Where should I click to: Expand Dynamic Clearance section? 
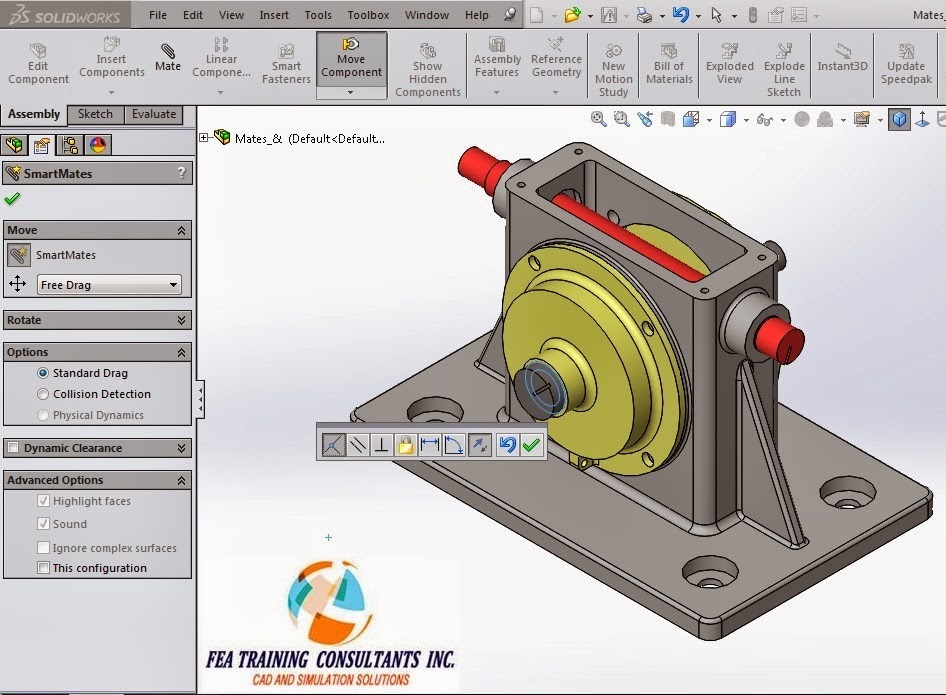click(181, 448)
